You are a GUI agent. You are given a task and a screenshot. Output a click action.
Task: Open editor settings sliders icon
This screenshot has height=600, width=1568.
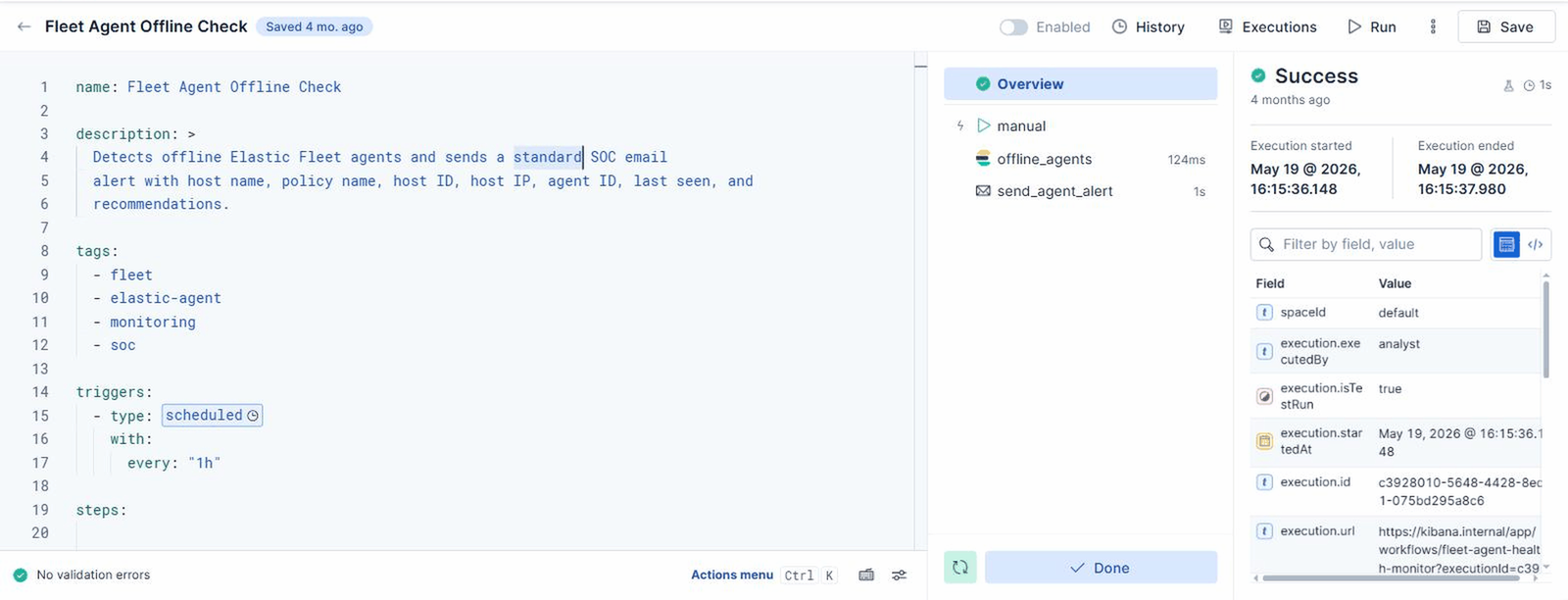click(x=900, y=575)
